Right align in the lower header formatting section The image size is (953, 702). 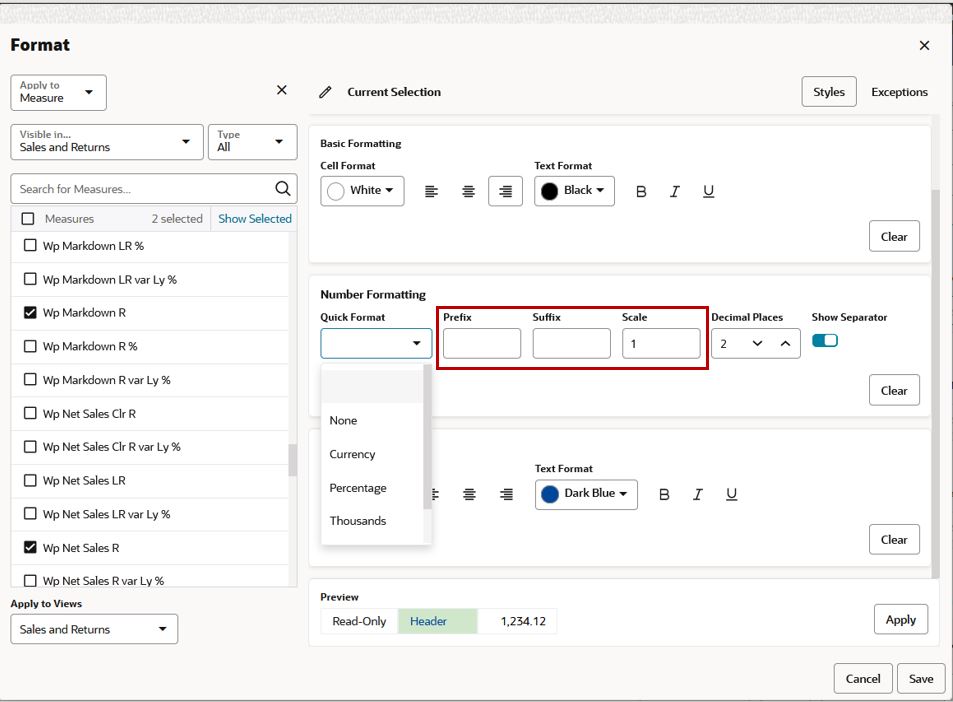coord(506,495)
